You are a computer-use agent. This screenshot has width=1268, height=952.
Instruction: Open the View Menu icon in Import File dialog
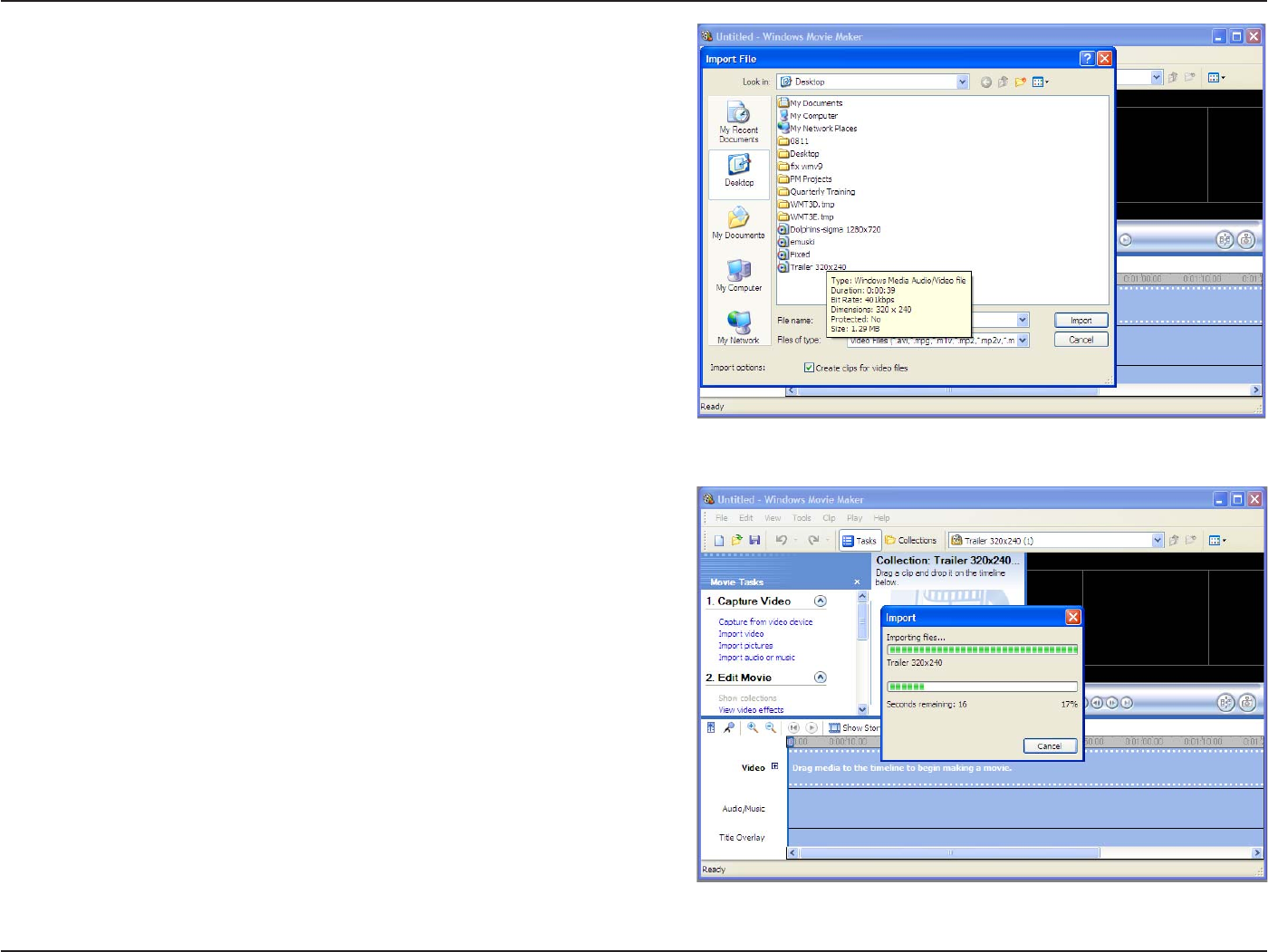(1041, 82)
